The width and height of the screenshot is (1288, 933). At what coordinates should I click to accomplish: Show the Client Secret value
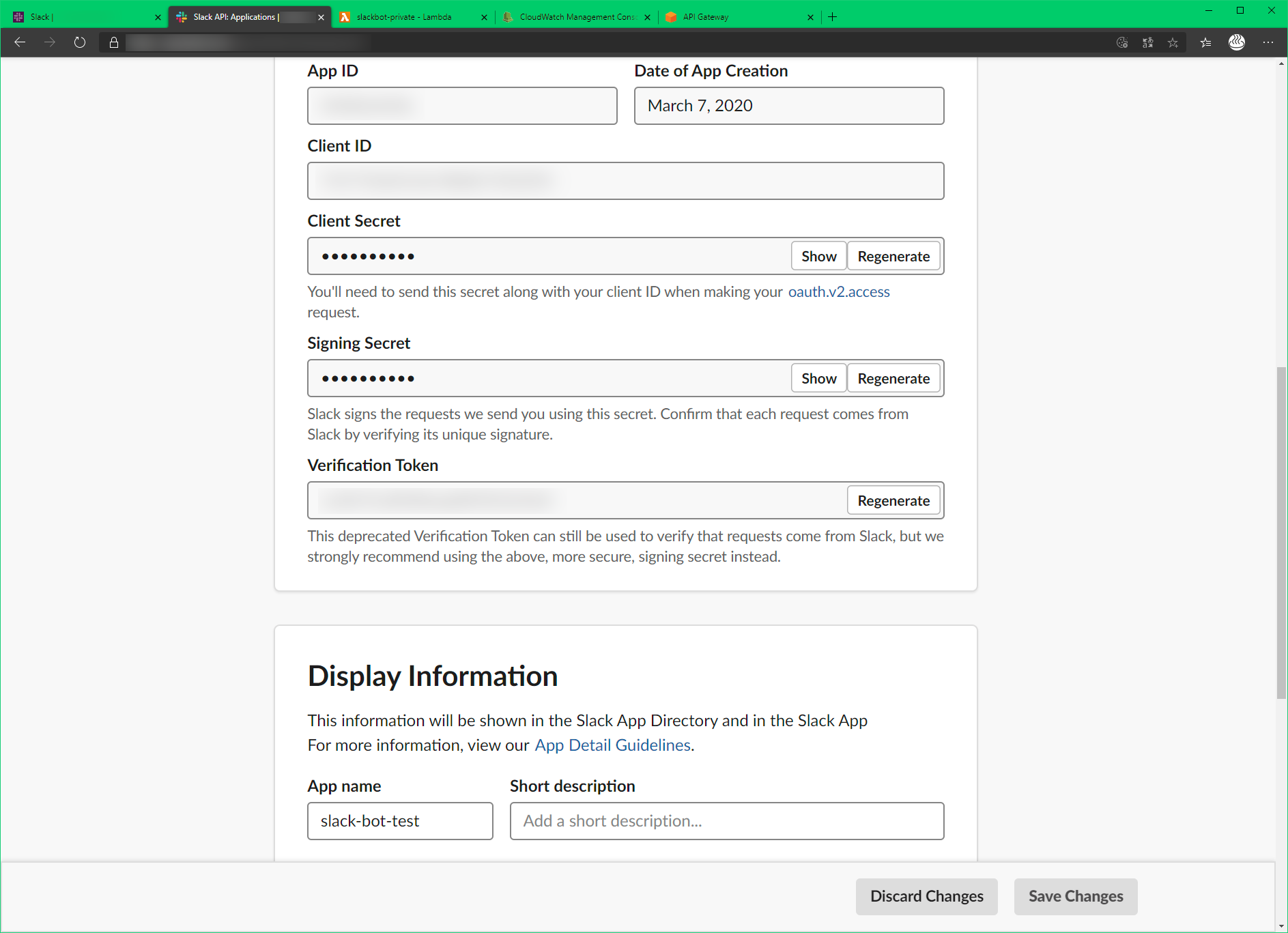pyautogui.click(x=818, y=255)
